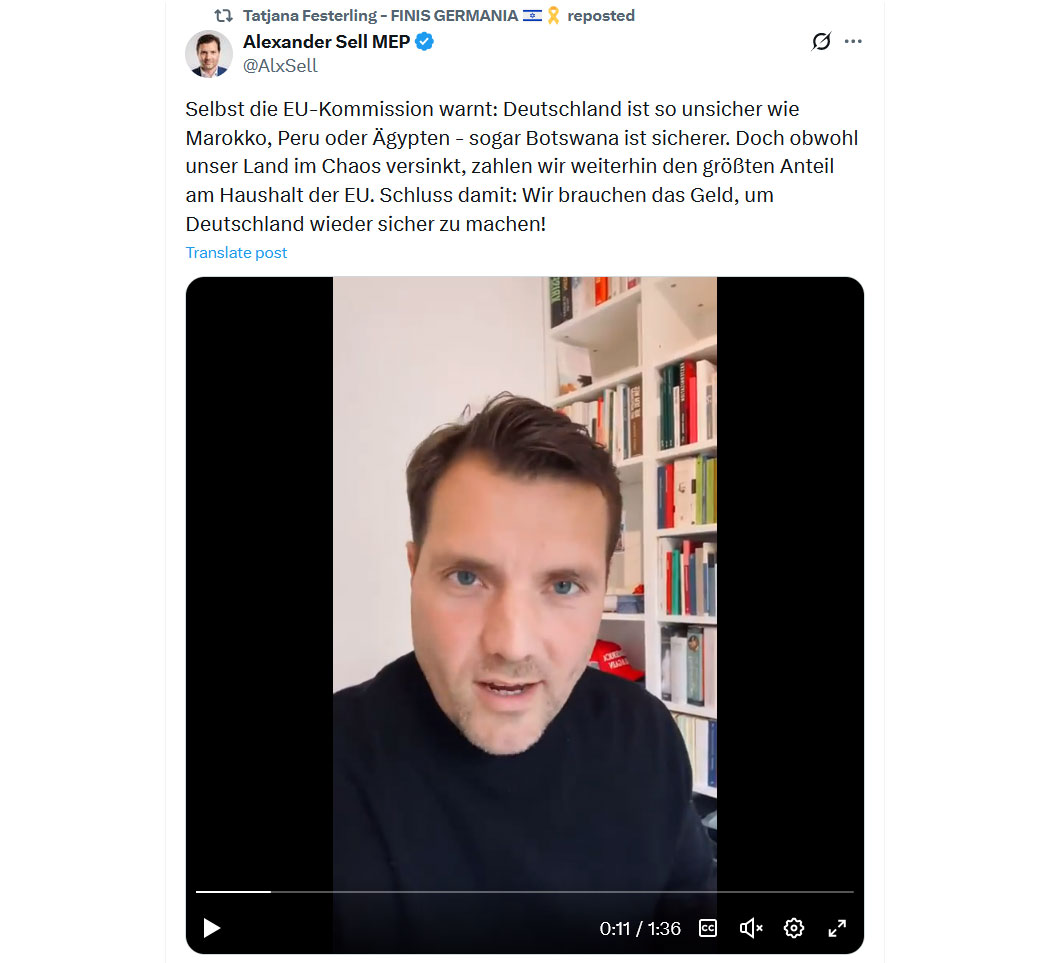Click the @AlxSell handle
Screen dimensions: 1050x963
tap(280, 66)
